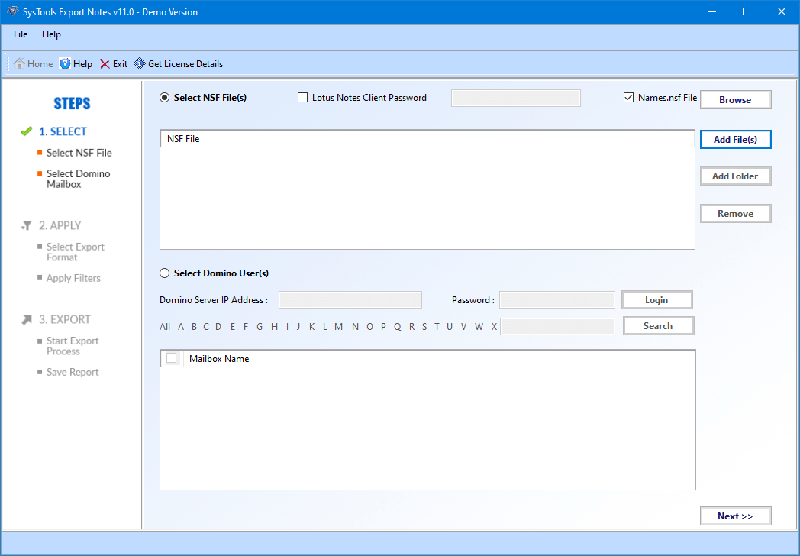Filter mailboxes by letter H
Image resolution: width=800 pixels, height=556 pixels.
click(274, 326)
